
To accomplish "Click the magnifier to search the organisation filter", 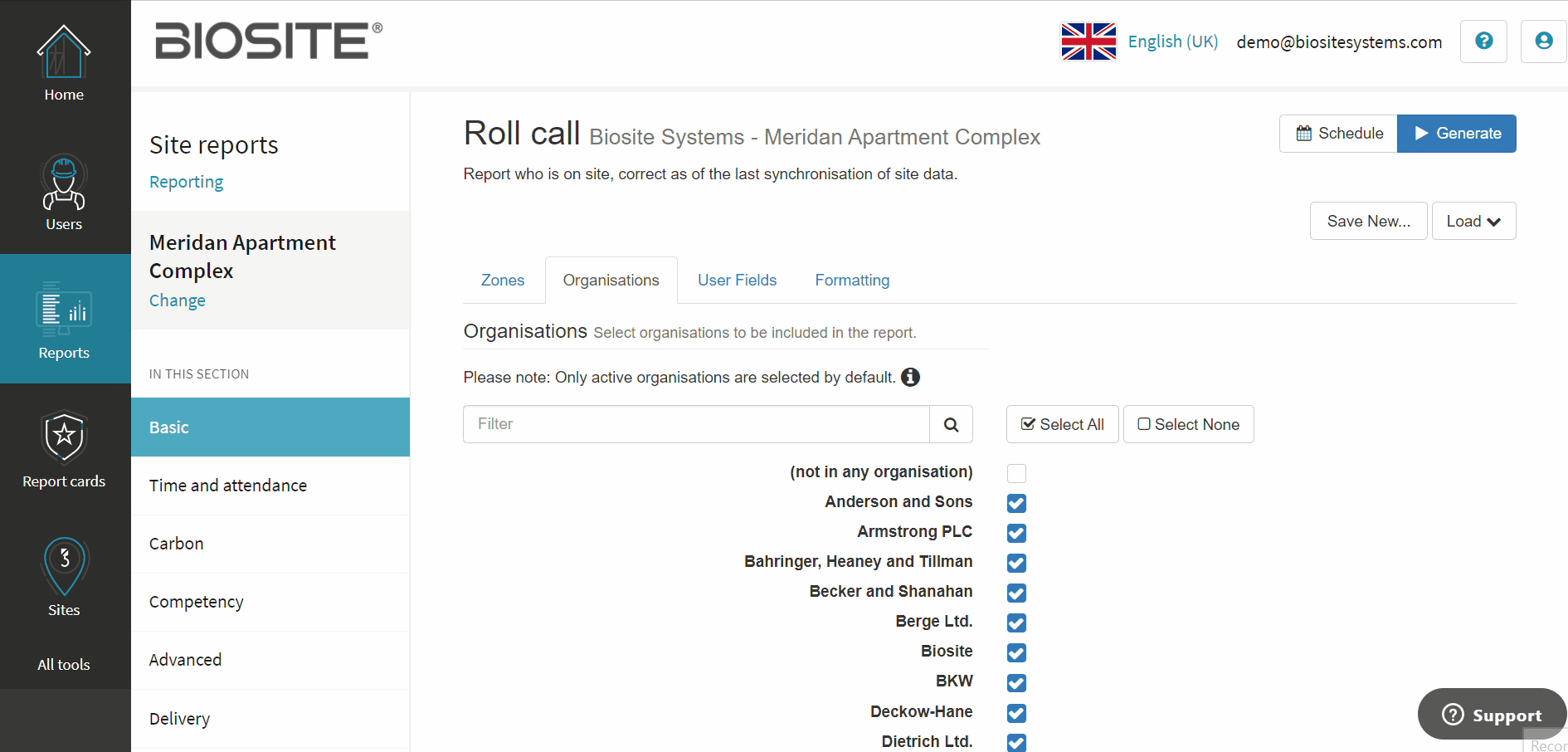I will click(x=951, y=424).
